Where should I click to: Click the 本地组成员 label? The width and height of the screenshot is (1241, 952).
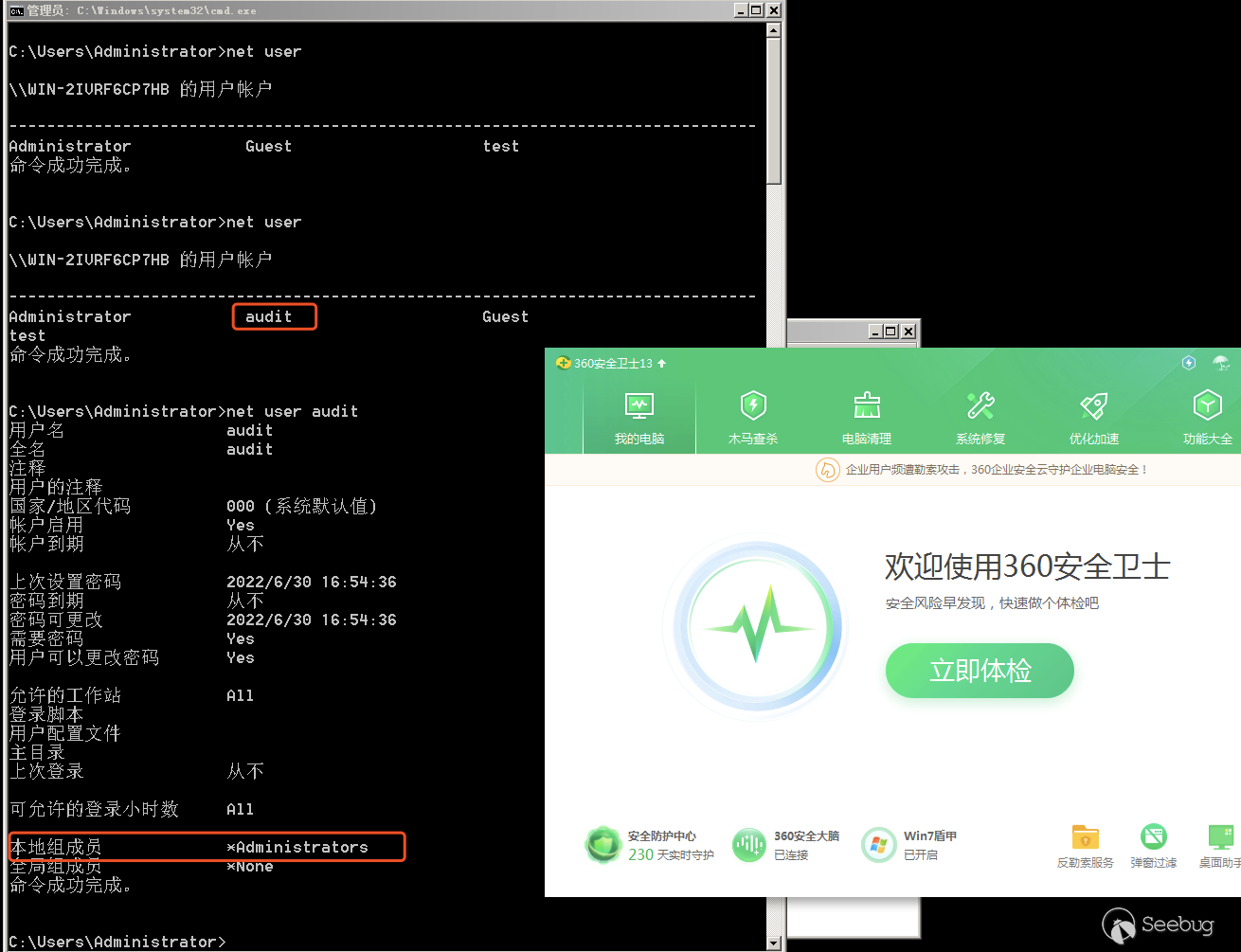coord(55,847)
